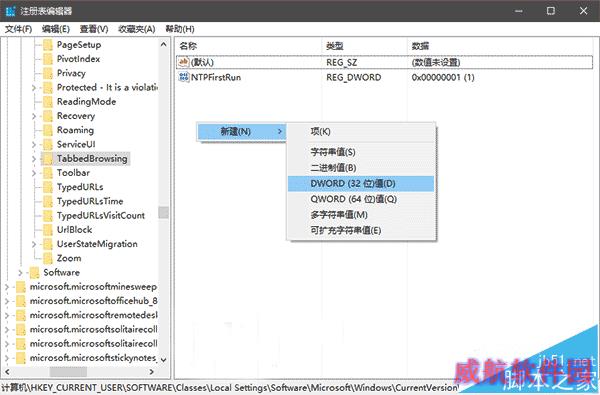Click the 数据 column header
The width and height of the screenshot is (600, 395).
500,46
